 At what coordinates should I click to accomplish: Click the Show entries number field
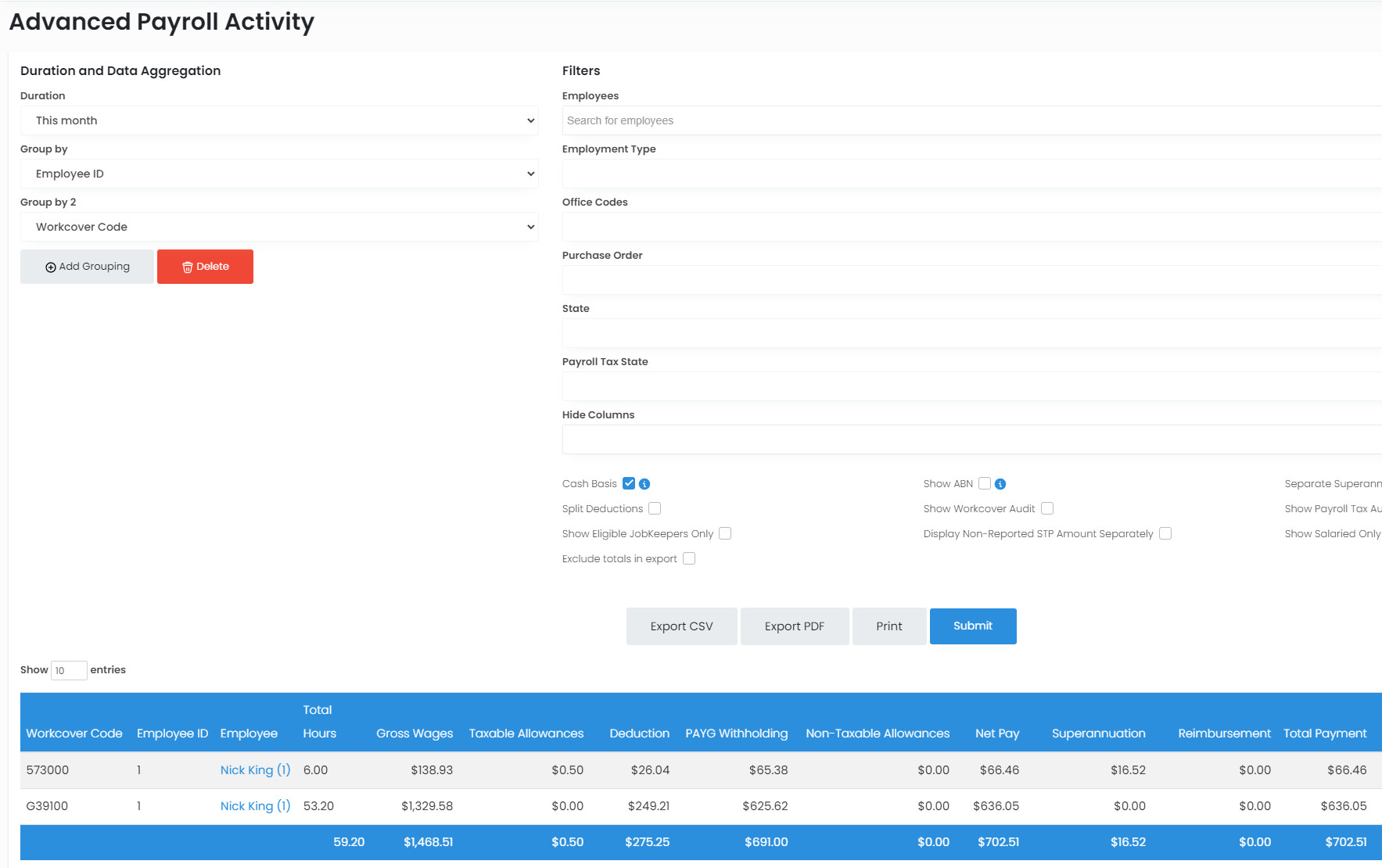(69, 670)
